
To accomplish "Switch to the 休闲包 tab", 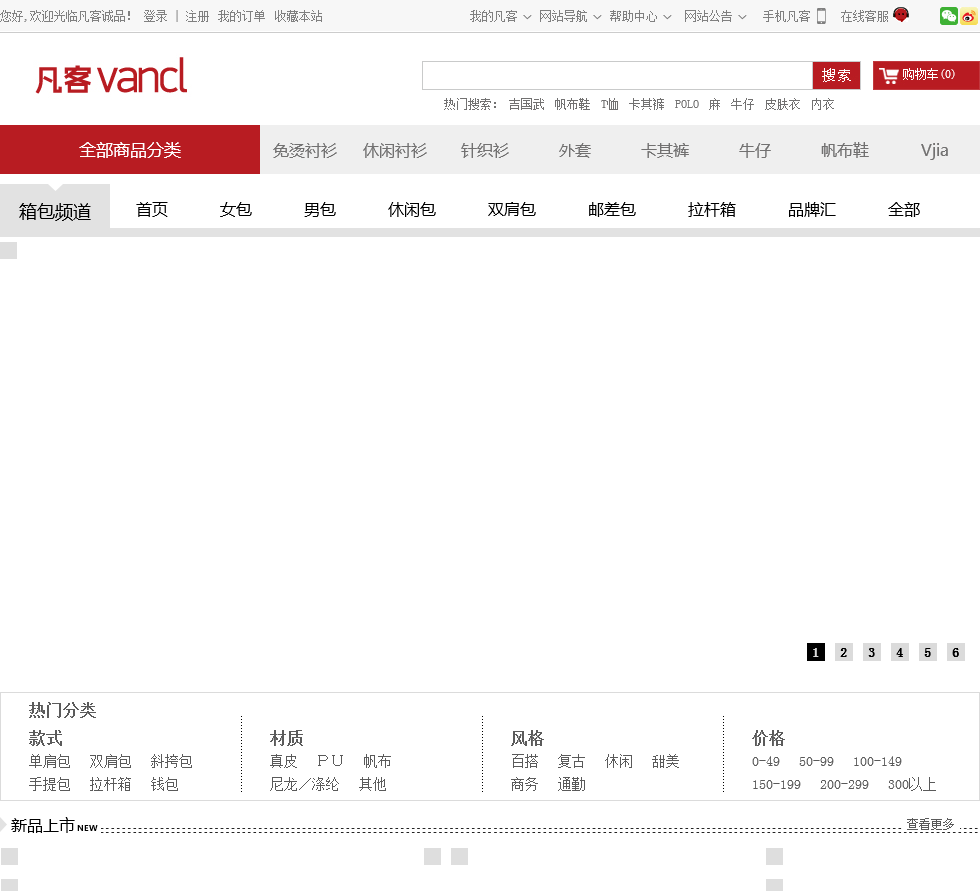I will tap(412, 210).
